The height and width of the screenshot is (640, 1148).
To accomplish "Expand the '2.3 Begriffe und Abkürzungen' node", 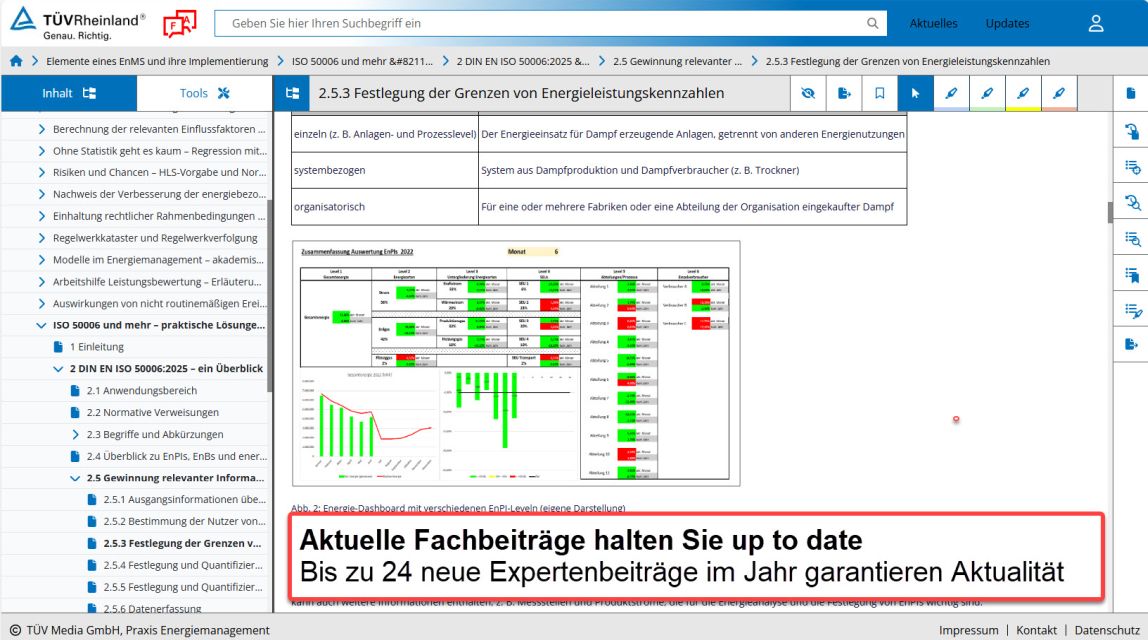I will click(75, 434).
